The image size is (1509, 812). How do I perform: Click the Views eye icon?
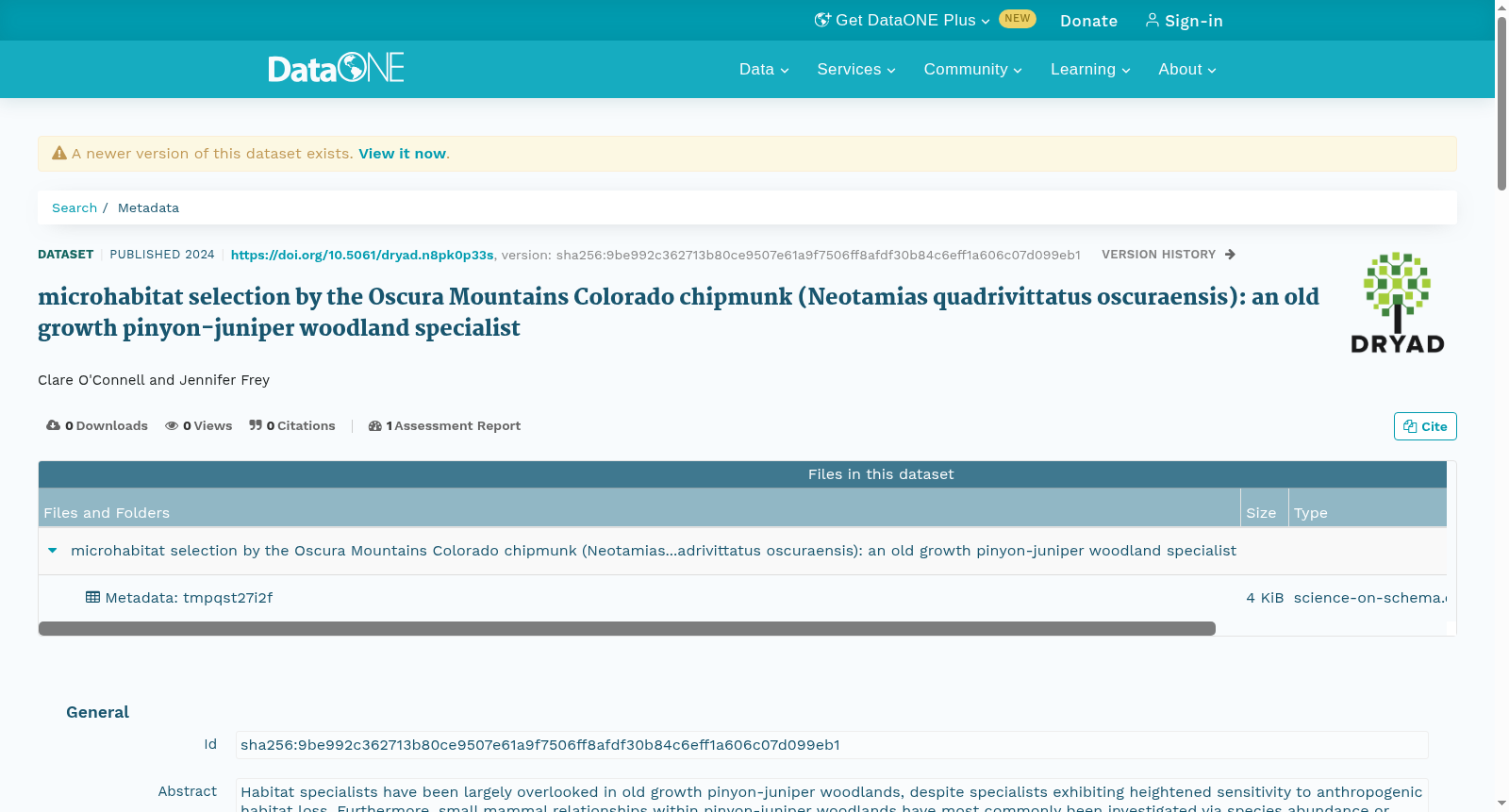172,426
